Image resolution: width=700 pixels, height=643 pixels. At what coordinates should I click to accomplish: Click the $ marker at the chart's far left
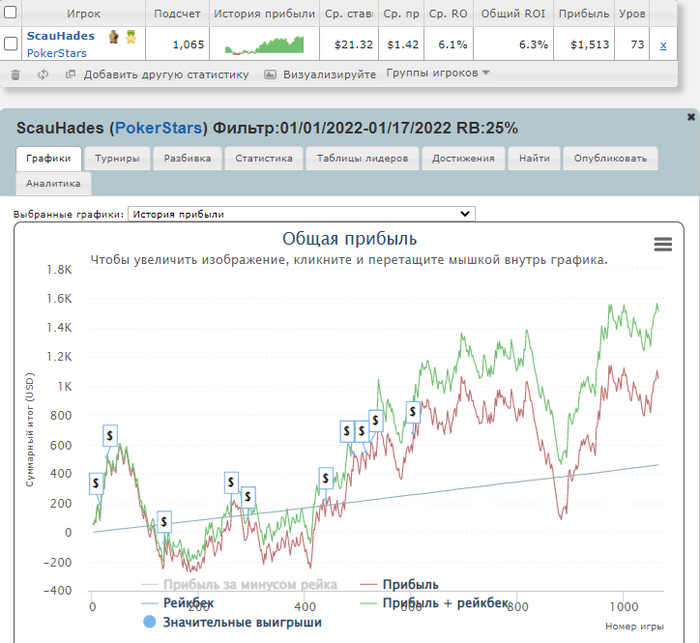click(96, 483)
